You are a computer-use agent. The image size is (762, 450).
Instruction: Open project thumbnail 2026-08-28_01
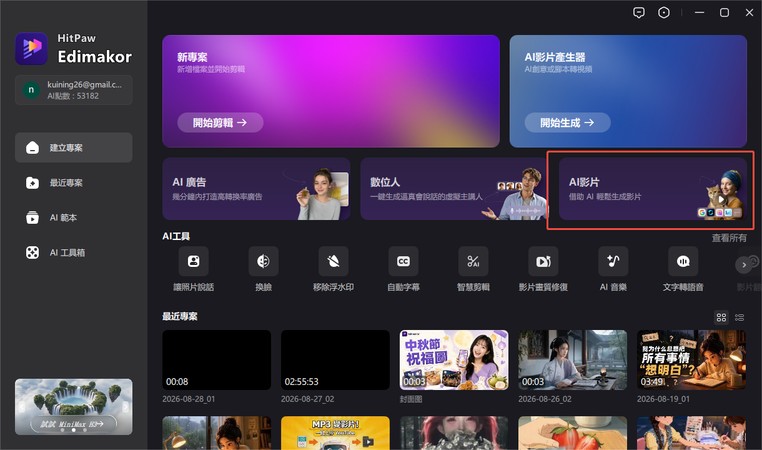coord(217,360)
